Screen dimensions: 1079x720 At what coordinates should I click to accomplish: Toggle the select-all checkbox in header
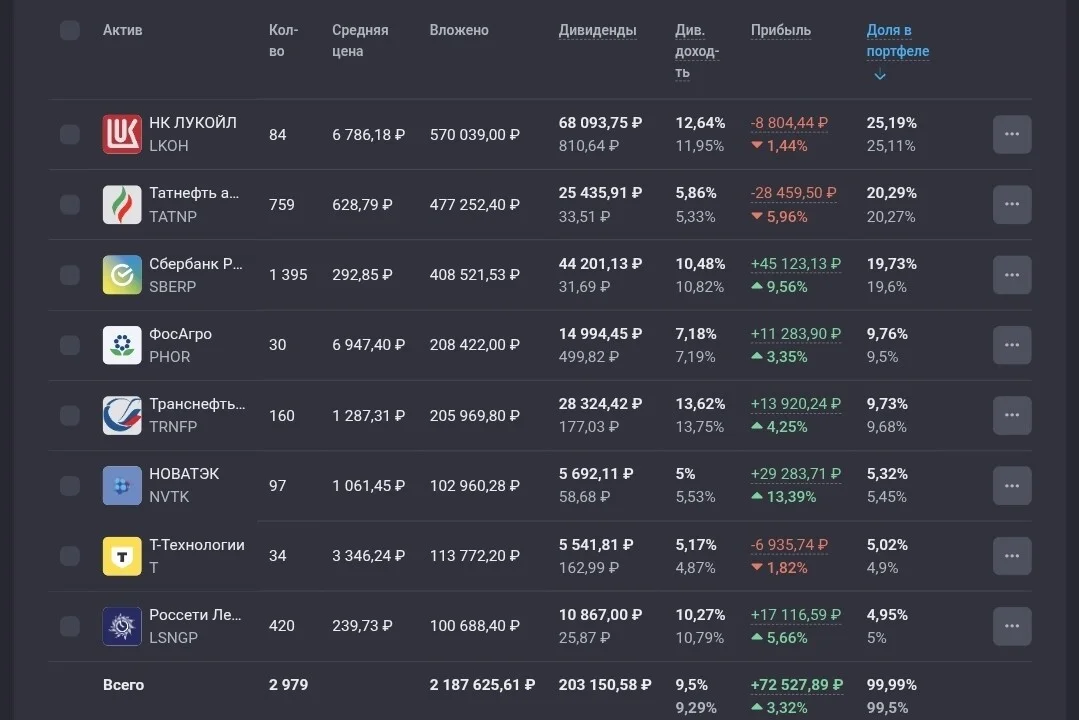click(x=70, y=30)
